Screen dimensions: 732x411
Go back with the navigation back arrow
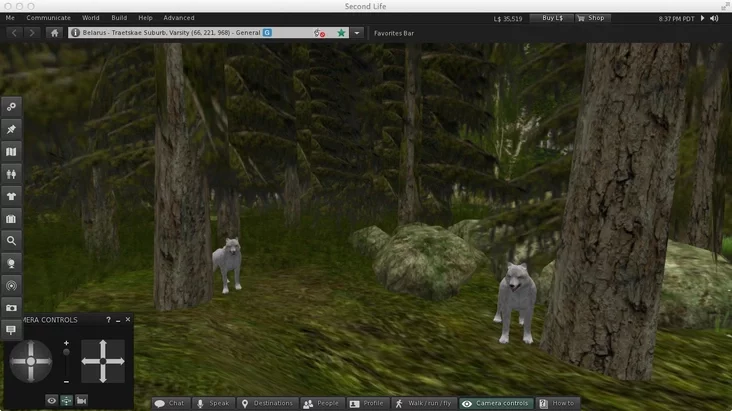tap(14, 33)
